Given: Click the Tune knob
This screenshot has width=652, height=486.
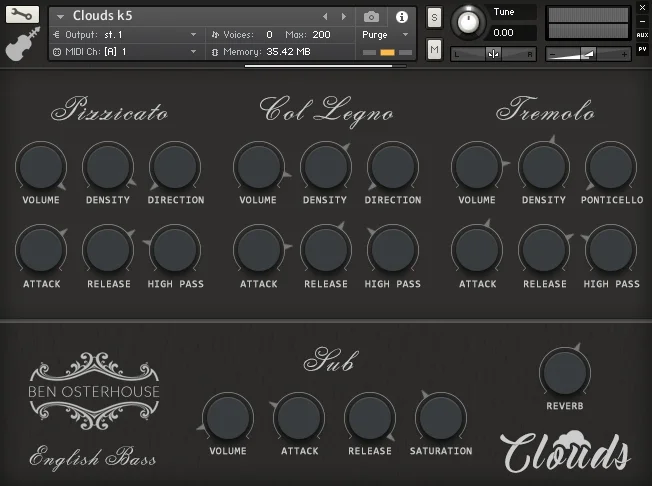Looking at the screenshot, I should (x=468, y=22).
